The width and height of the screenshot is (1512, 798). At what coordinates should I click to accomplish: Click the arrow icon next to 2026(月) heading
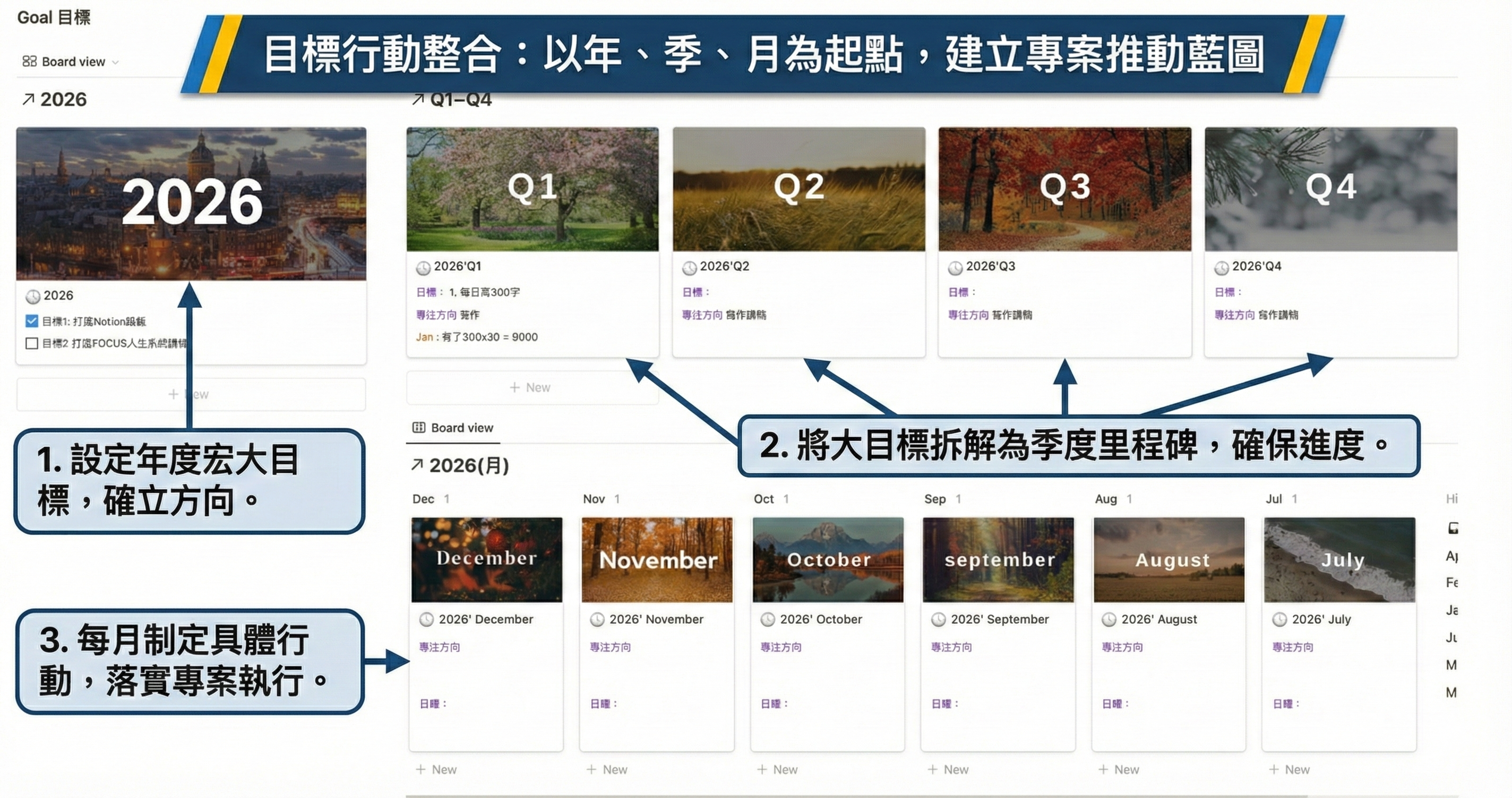pos(417,465)
